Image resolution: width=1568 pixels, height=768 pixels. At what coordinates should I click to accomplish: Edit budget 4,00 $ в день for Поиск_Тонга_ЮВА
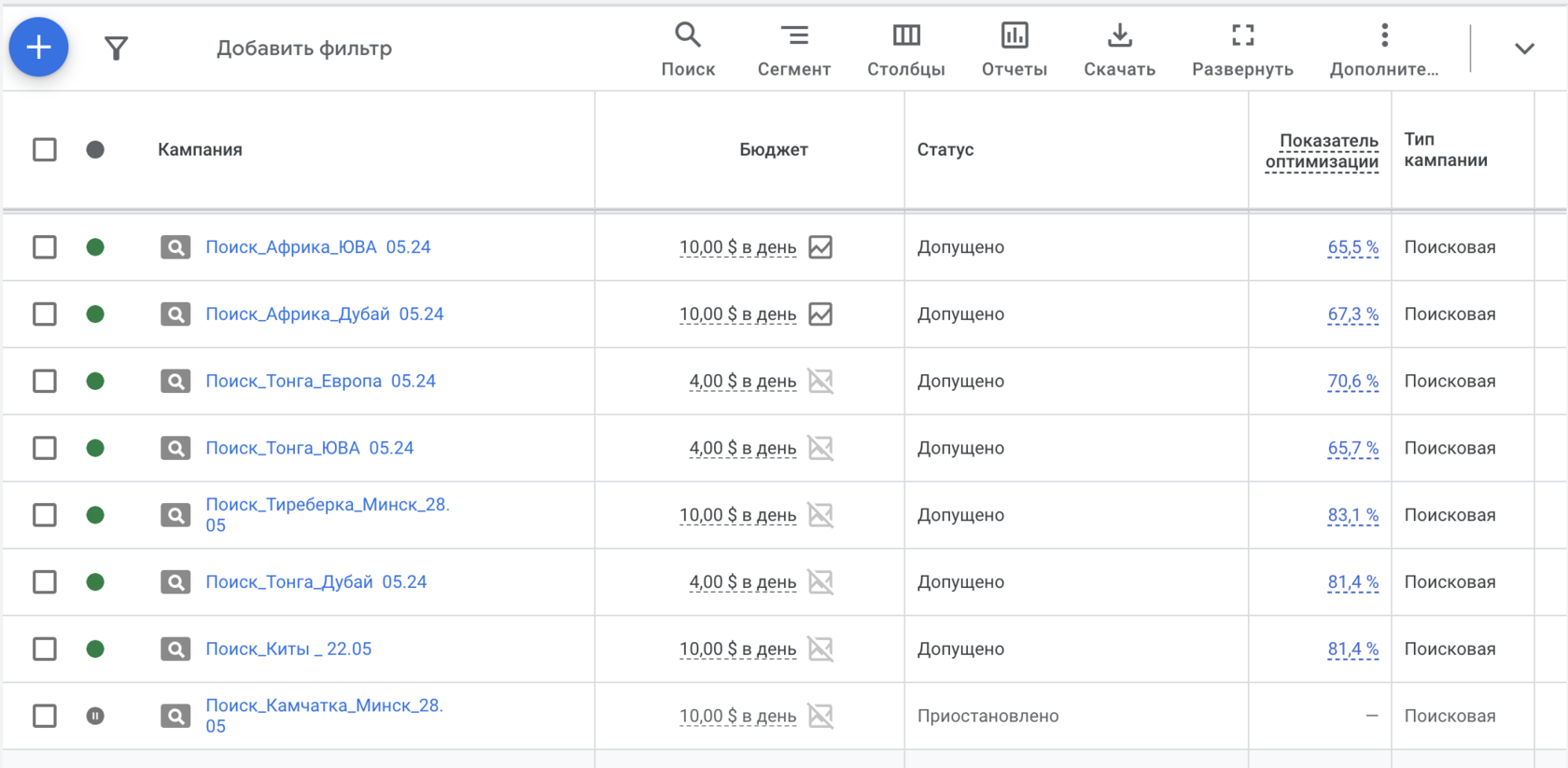[743, 448]
